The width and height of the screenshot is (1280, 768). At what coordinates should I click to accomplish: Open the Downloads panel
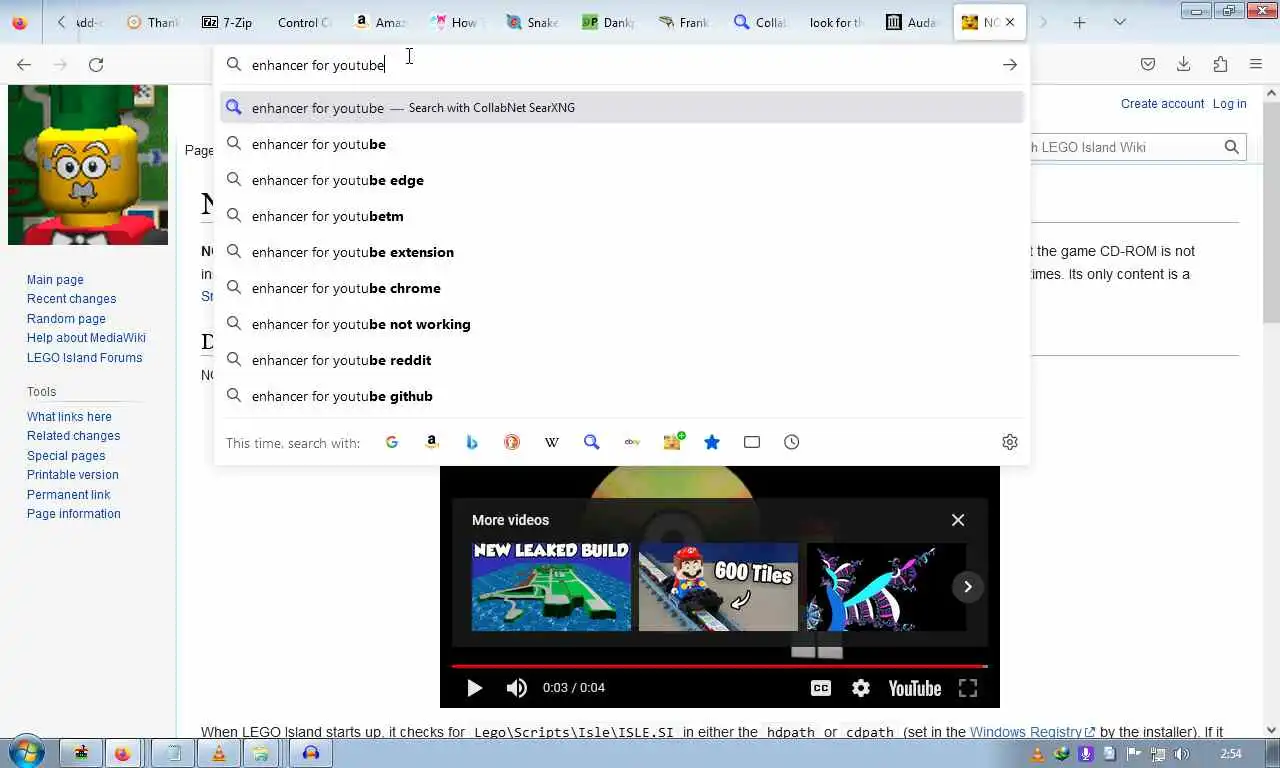(1184, 65)
